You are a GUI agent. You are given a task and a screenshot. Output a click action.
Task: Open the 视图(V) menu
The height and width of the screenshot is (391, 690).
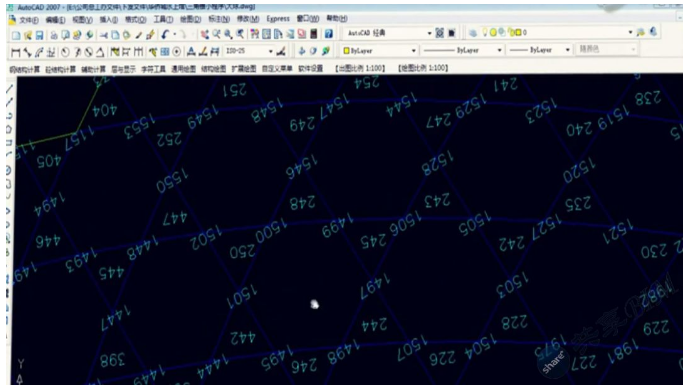click(x=82, y=20)
